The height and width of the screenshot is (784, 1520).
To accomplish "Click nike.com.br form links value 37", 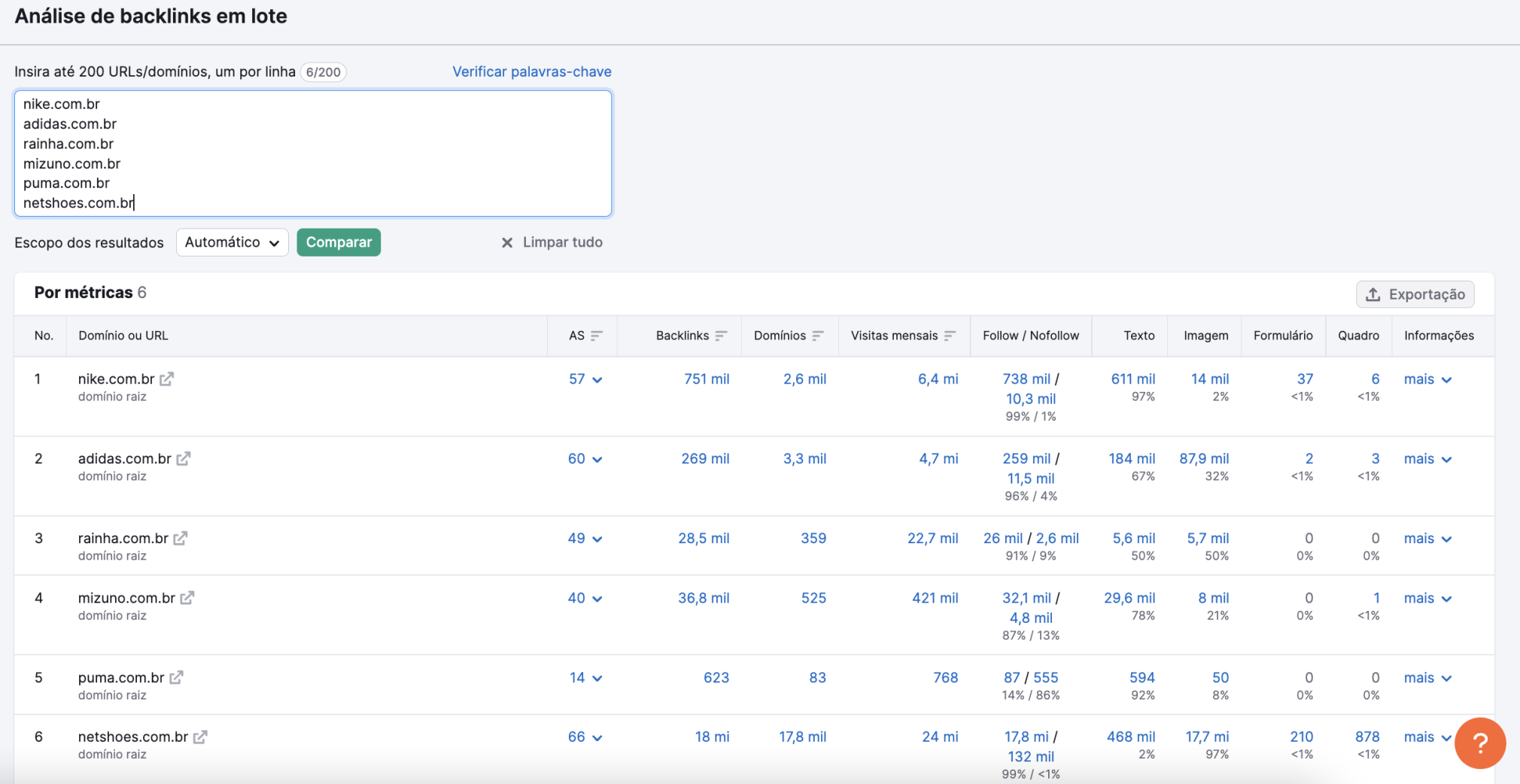I will (1306, 379).
